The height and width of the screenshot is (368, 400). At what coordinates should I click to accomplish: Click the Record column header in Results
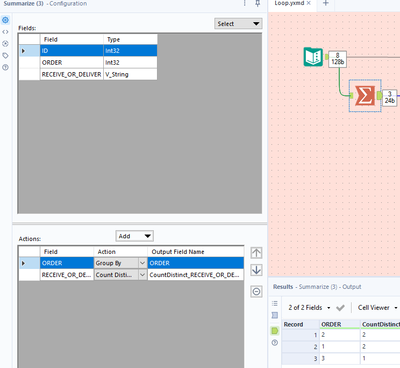pos(301,324)
